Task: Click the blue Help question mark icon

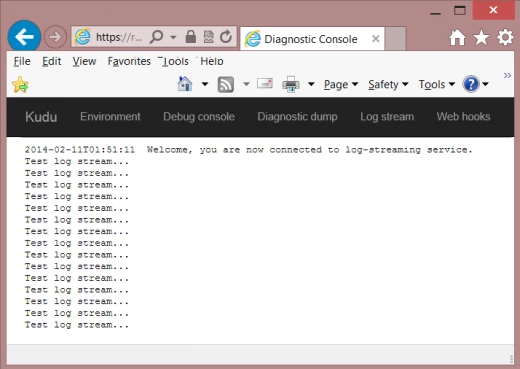Action: [x=471, y=84]
